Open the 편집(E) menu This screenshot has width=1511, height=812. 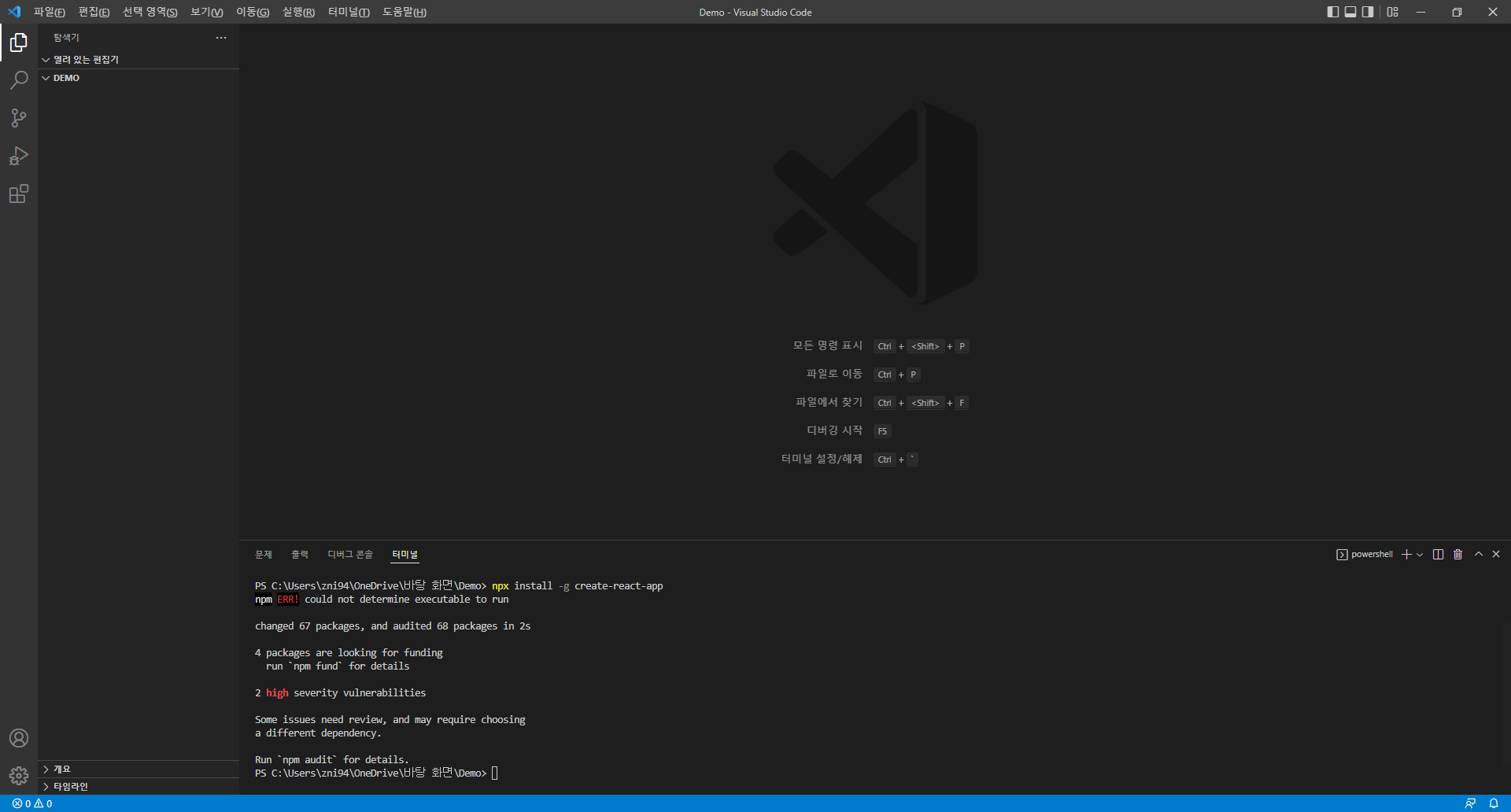point(94,12)
